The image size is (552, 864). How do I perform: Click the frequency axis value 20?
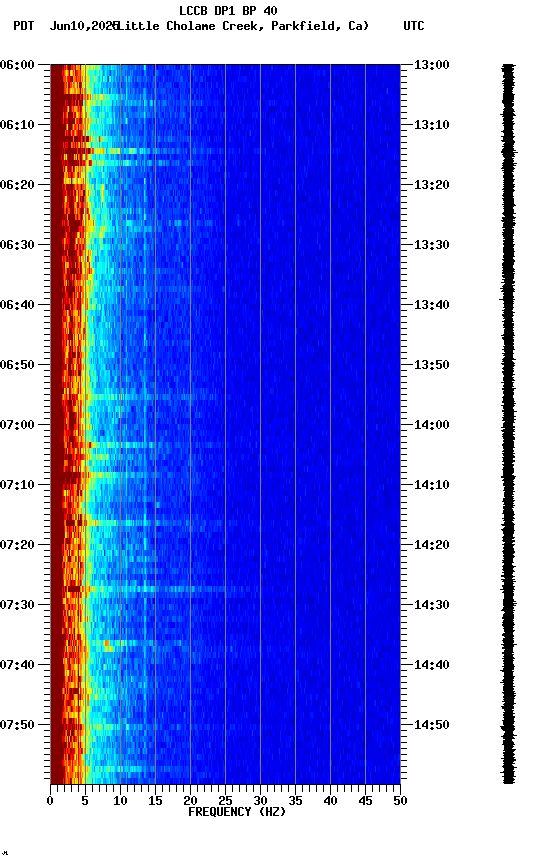[x=190, y=801]
